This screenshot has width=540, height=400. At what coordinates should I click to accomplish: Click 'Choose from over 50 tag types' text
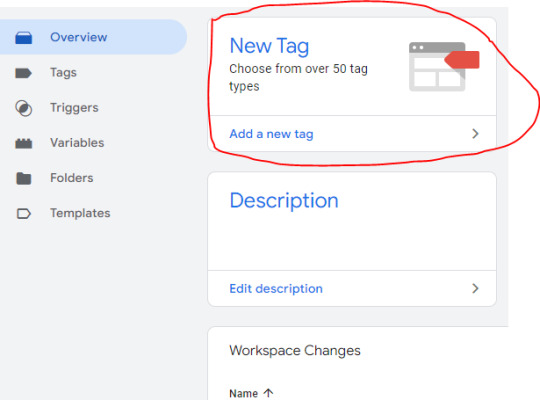[x=298, y=78]
